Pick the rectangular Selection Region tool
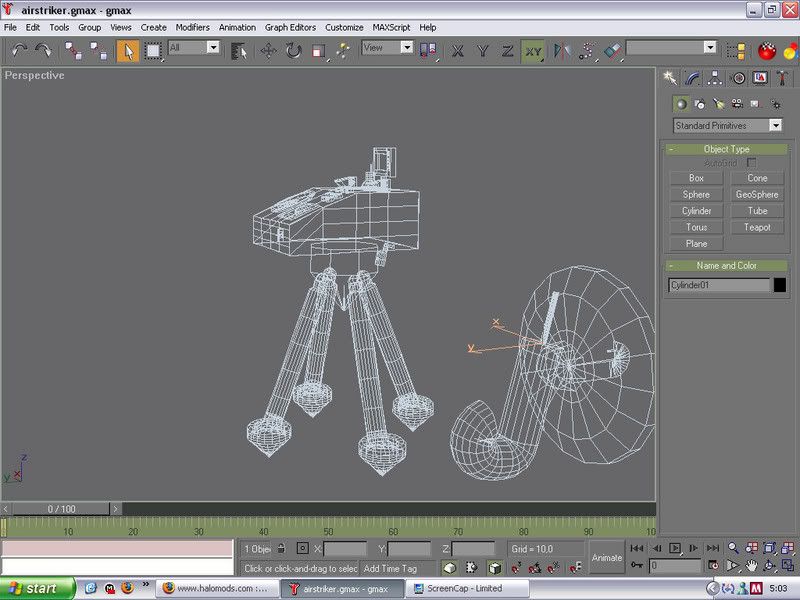This screenshot has height=600, width=800. point(153,51)
